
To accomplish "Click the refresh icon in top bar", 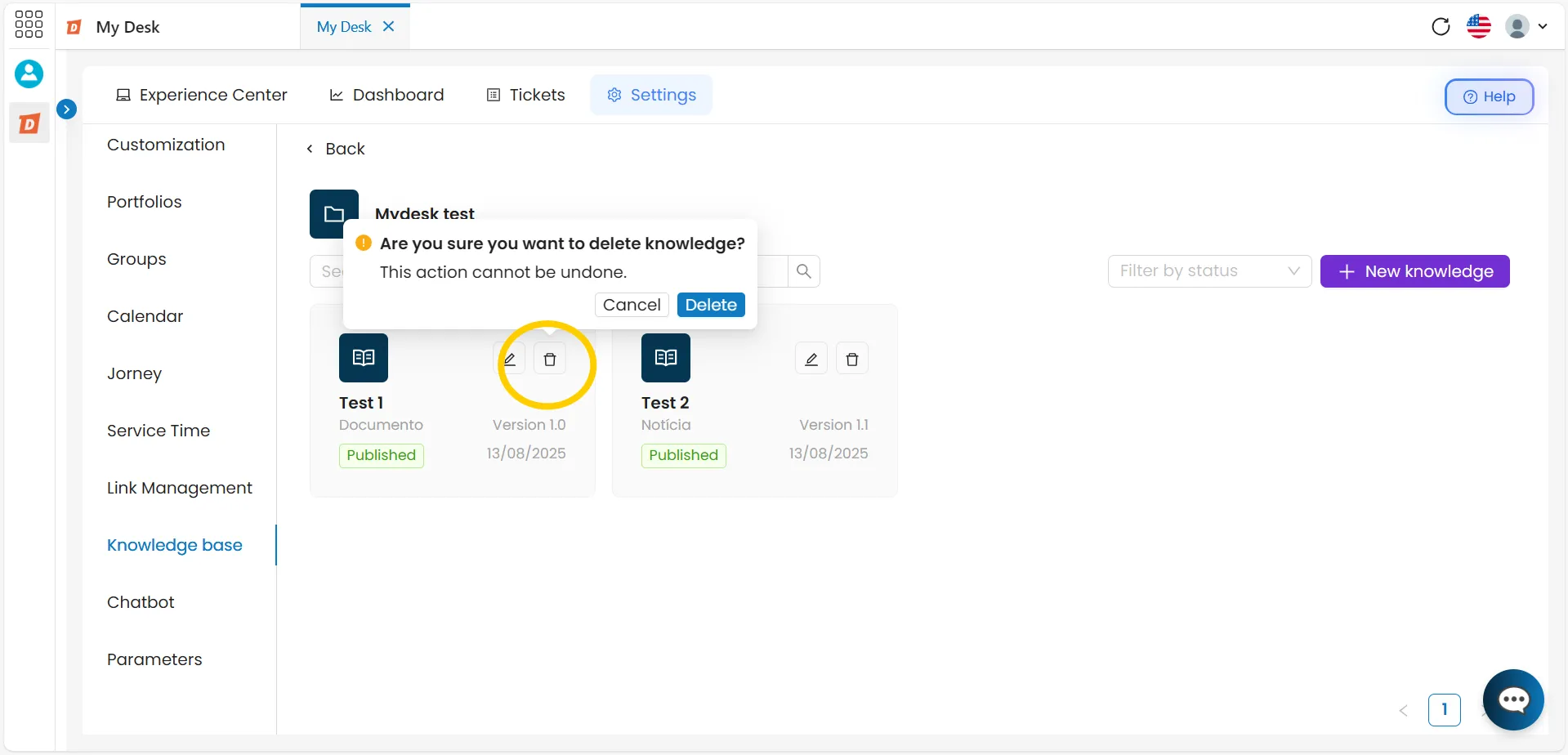I will coord(1441,26).
